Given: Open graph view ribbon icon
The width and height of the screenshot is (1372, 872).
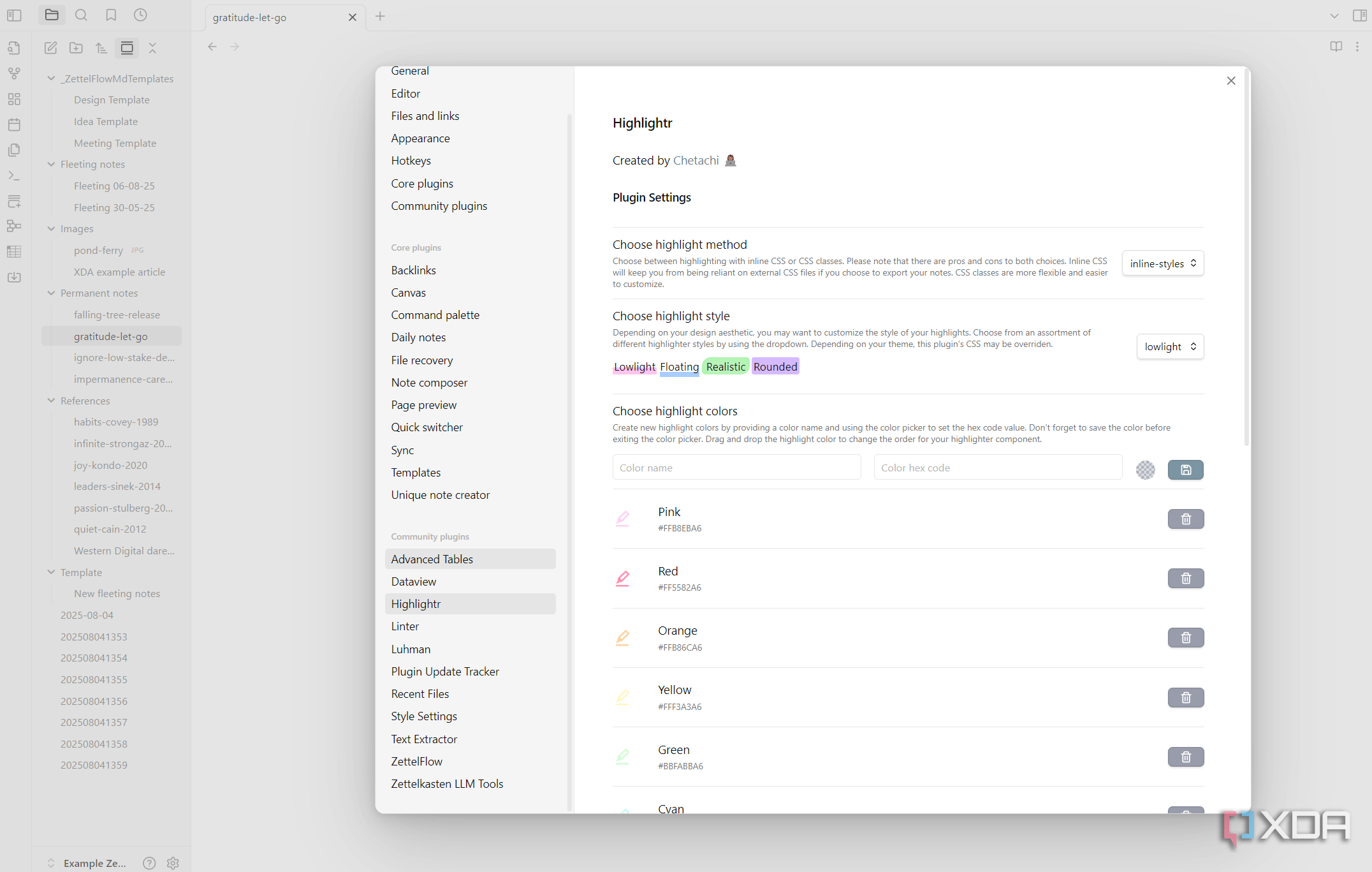Looking at the screenshot, I should click(14, 73).
